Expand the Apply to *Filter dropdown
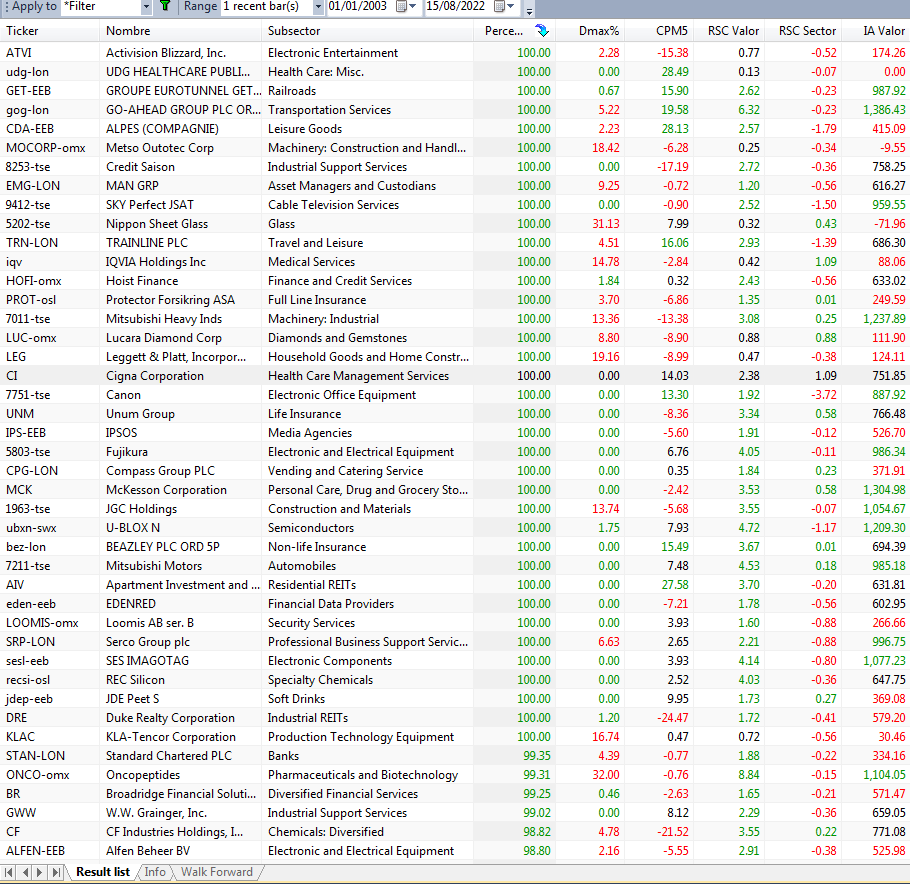 [x=146, y=6]
